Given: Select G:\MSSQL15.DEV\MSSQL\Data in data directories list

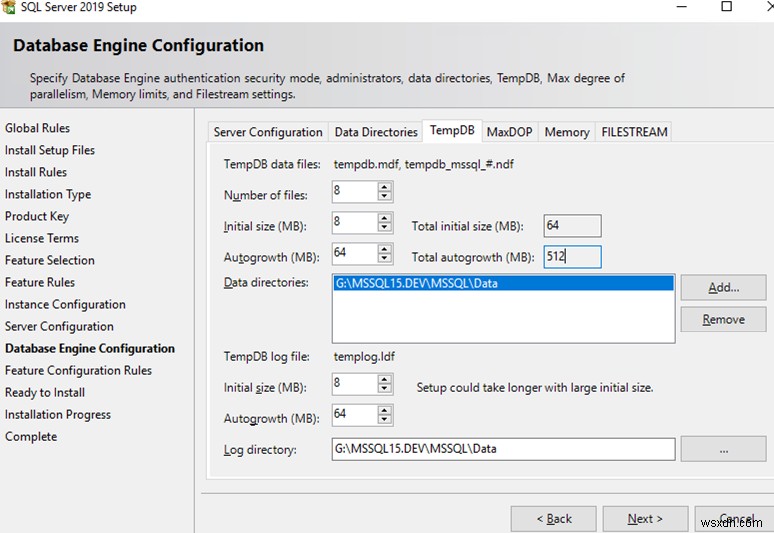Looking at the screenshot, I should (x=503, y=283).
